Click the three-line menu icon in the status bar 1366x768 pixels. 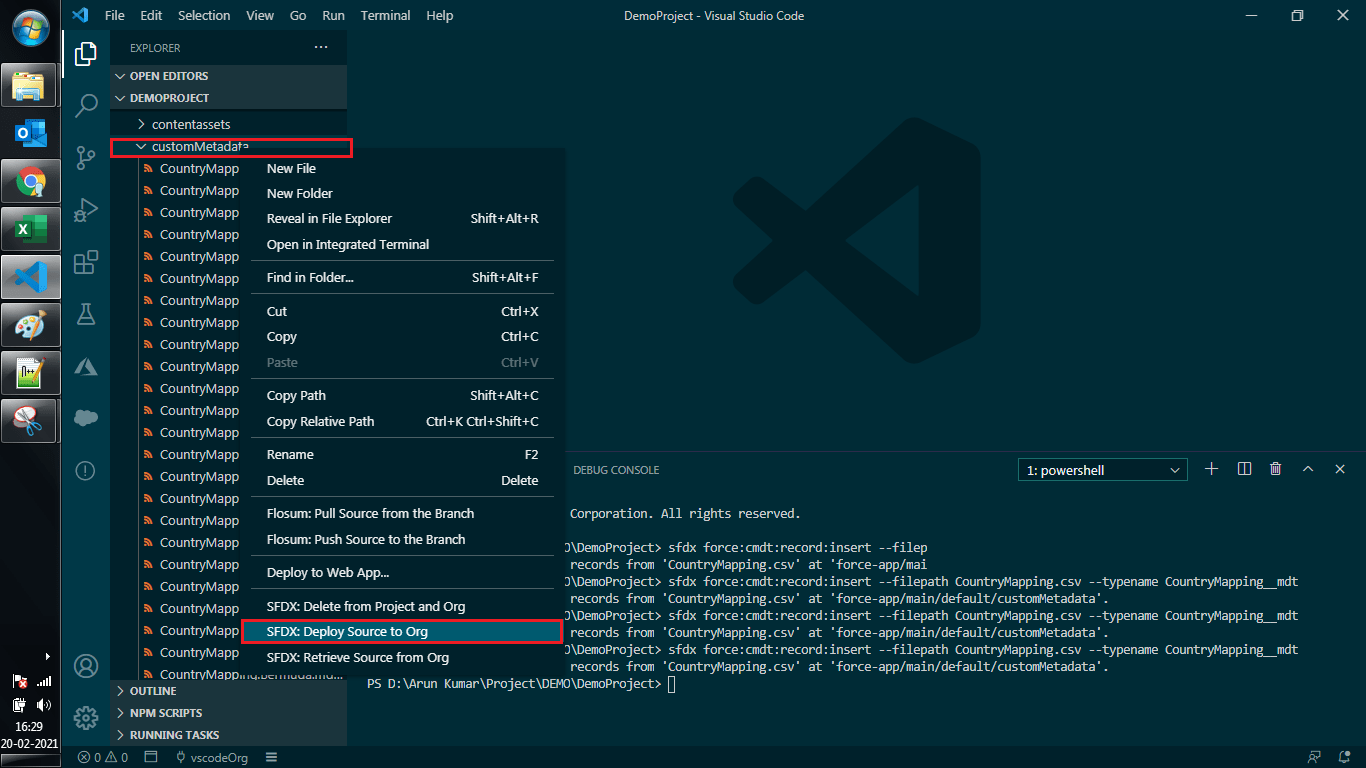point(270,757)
